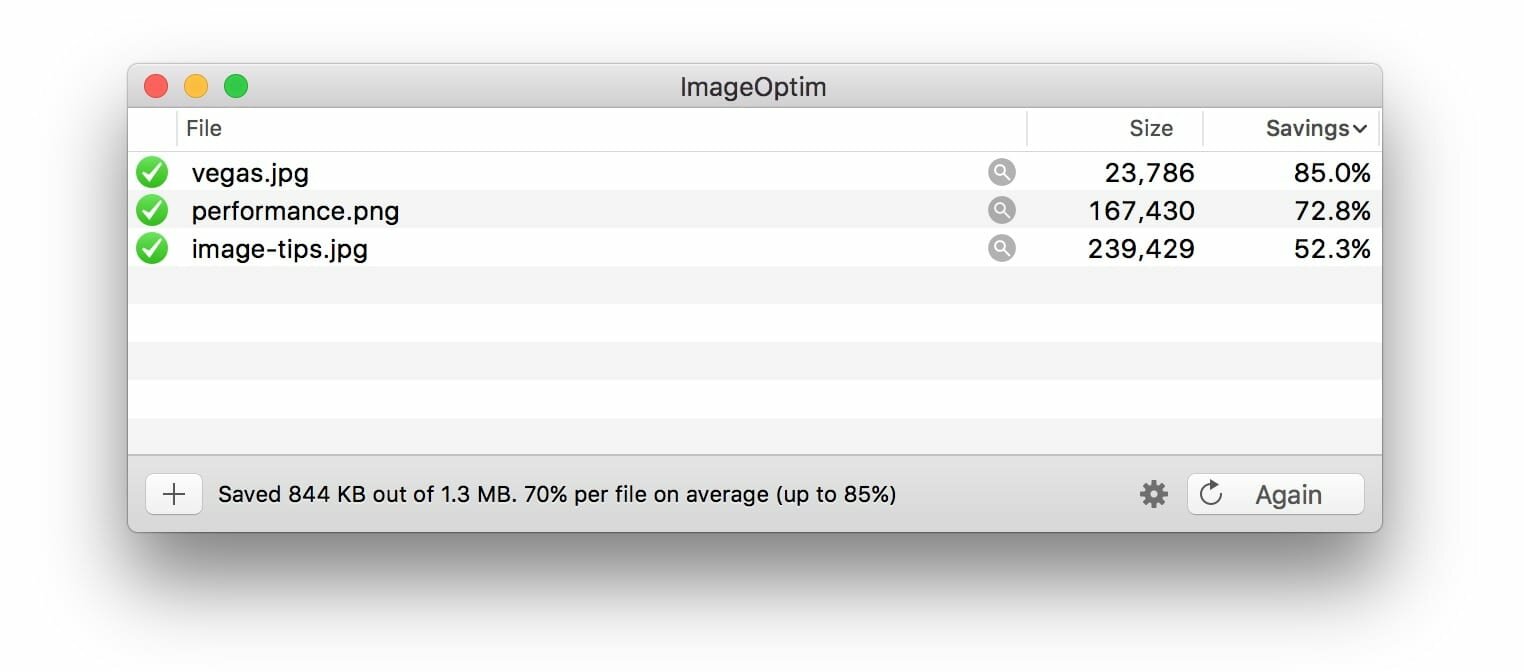The height and width of the screenshot is (672, 1524).
Task: Add files with the plus button
Action: [174, 494]
